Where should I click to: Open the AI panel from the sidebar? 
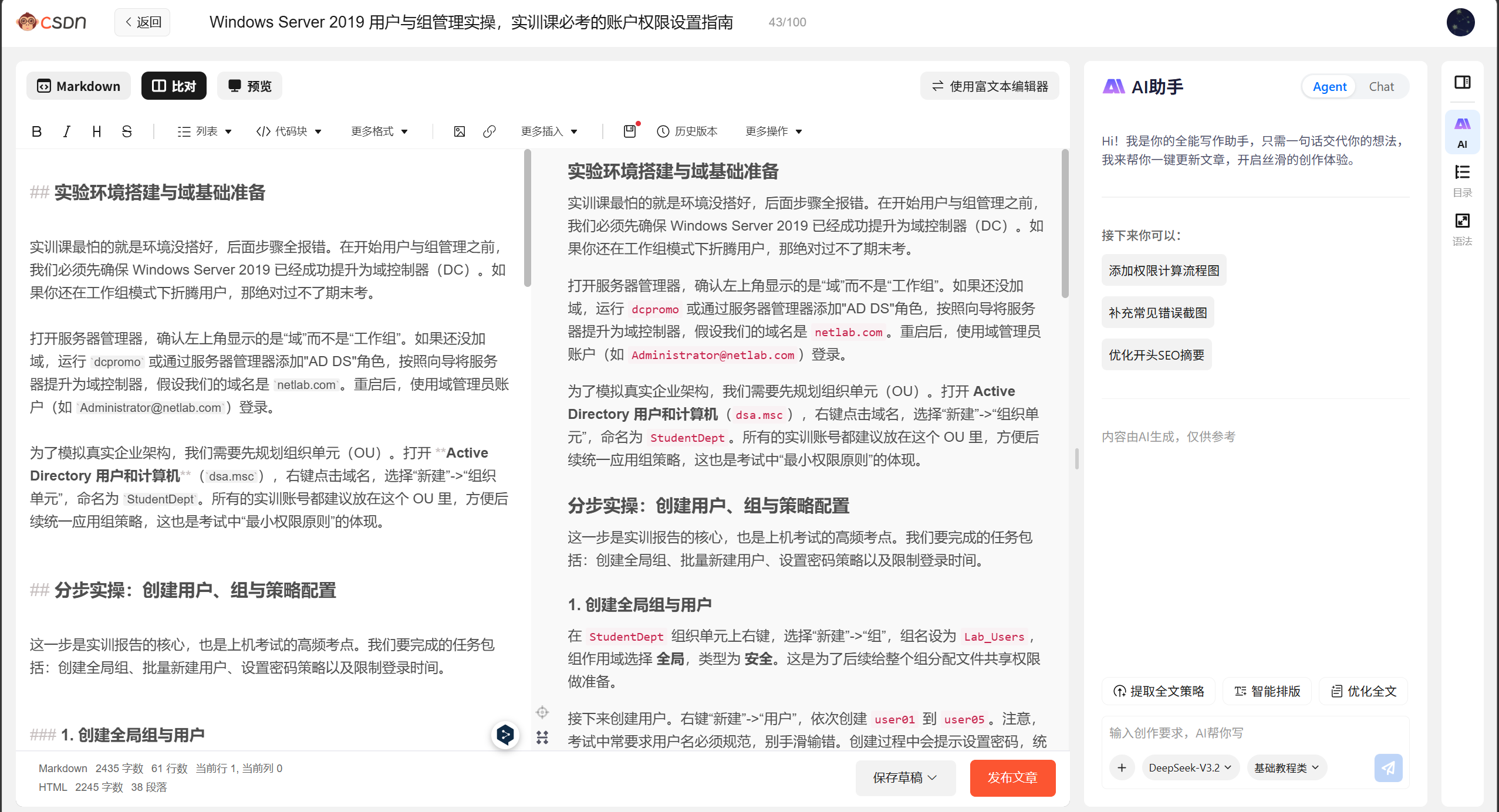click(x=1462, y=133)
